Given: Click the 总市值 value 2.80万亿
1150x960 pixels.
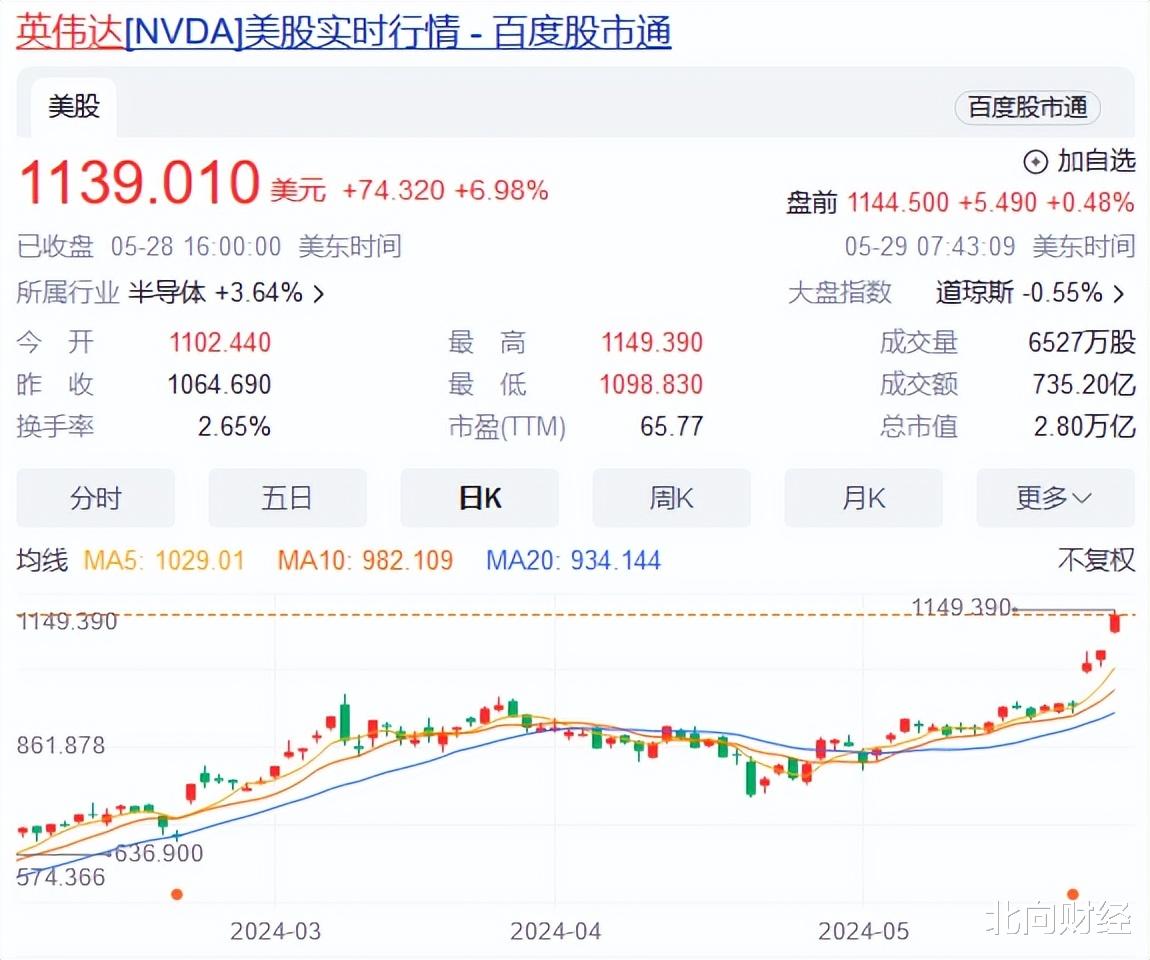Looking at the screenshot, I should click(1085, 426).
